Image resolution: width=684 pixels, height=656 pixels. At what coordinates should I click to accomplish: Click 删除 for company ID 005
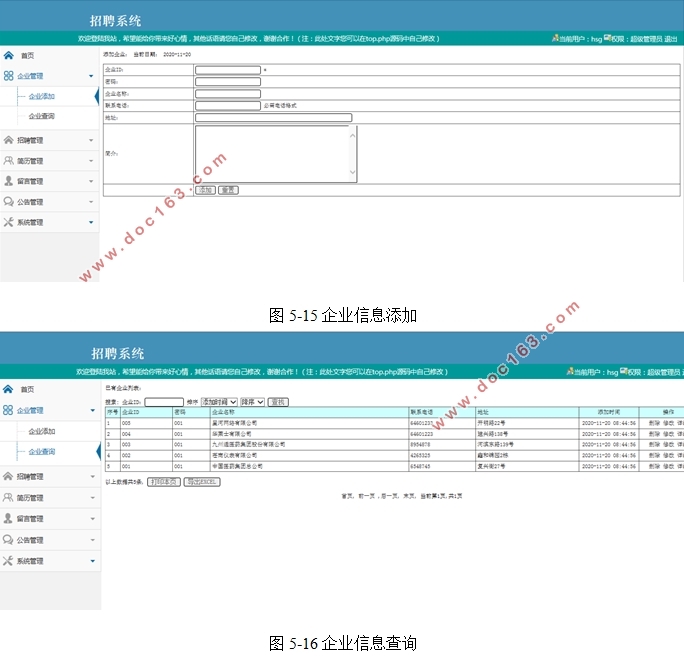pos(654,423)
